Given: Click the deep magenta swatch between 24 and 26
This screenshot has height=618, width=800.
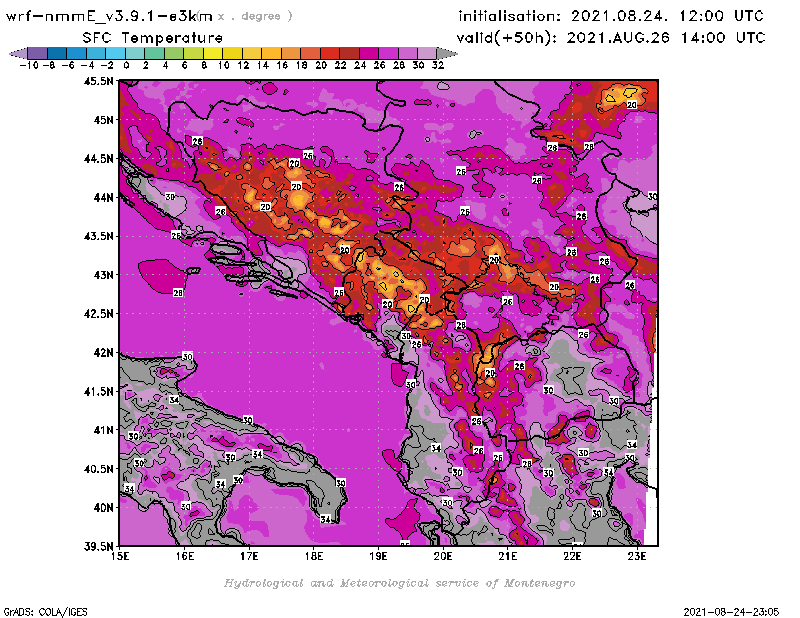Looking at the screenshot, I should click(x=368, y=54).
